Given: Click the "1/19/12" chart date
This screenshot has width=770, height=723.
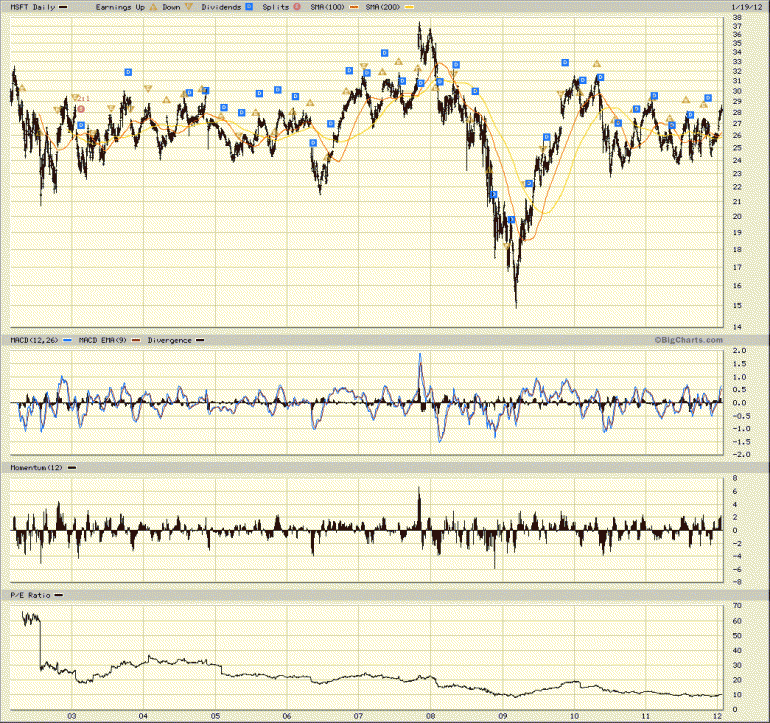Looking at the screenshot, I should pyautogui.click(x=745, y=7).
